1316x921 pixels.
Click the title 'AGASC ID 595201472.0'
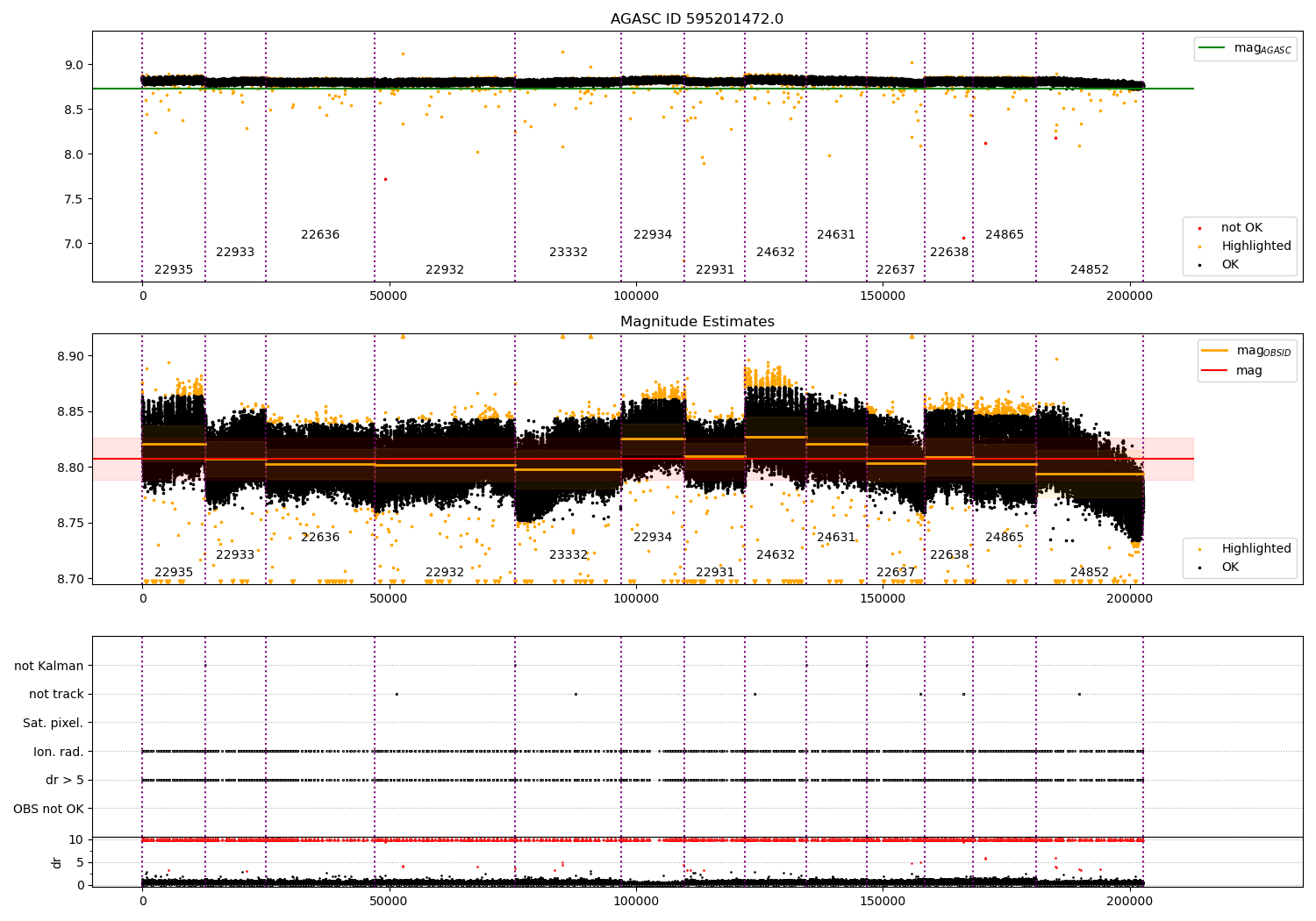click(697, 19)
